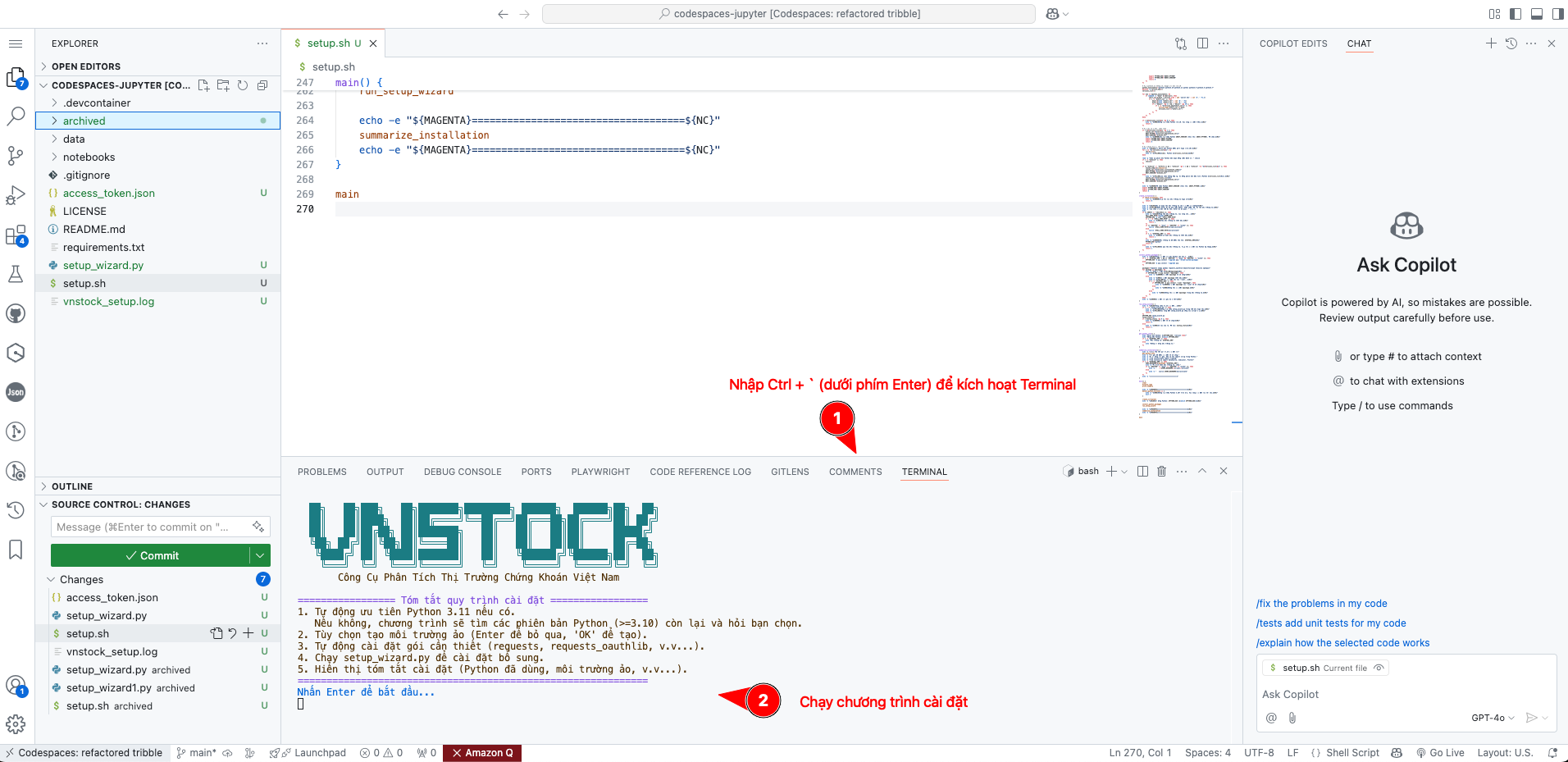
Task: Switch to the Debug Console tab
Action: click(x=463, y=472)
